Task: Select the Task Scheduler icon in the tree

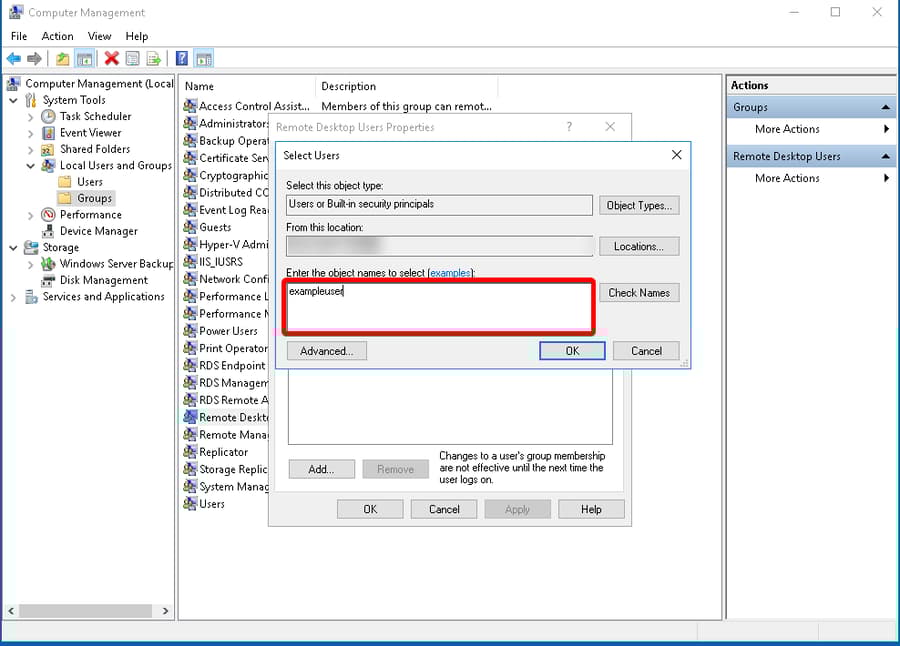Action: [x=48, y=116]
